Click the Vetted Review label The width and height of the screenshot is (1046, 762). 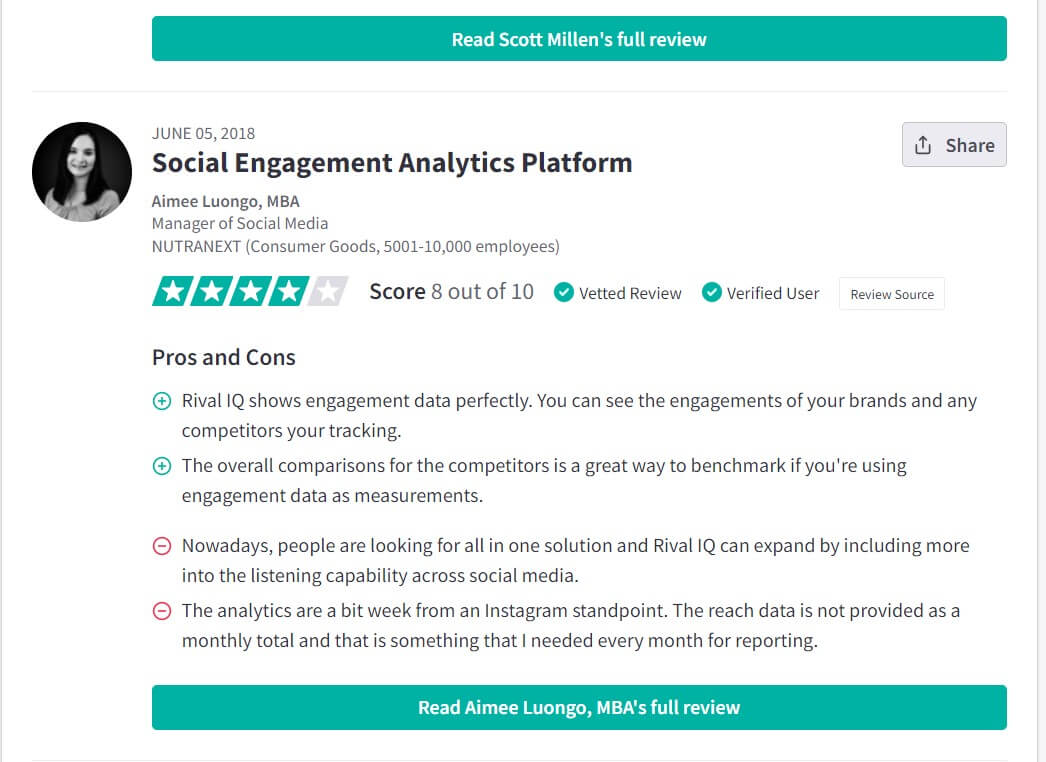pyautogui.click(x=630, y=293)
